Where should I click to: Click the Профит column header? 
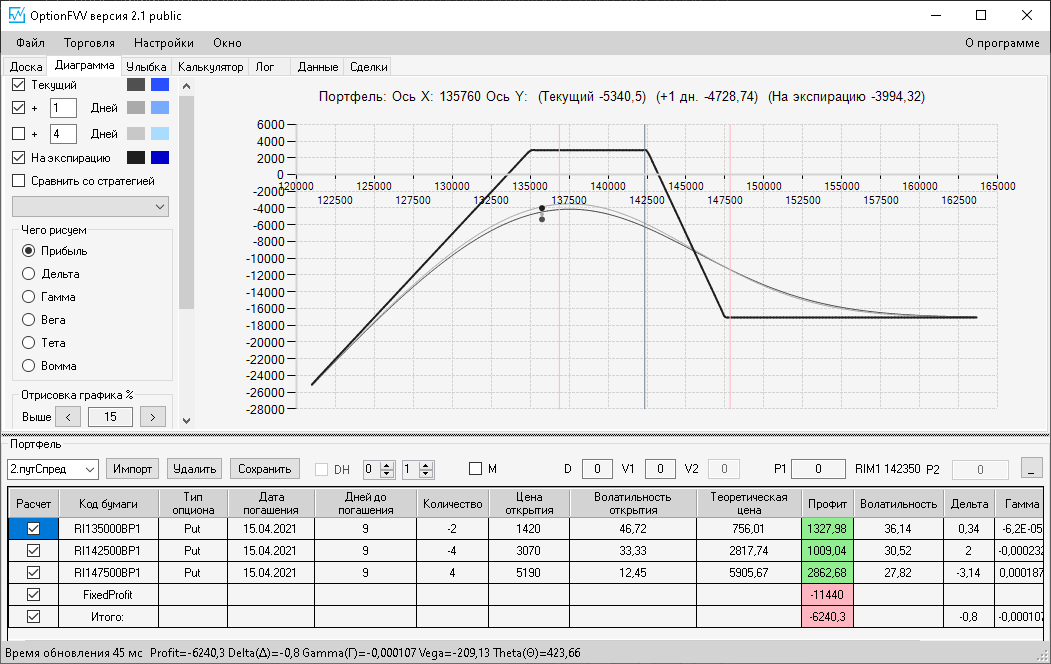pyautogui.click(x=827, y=503)
